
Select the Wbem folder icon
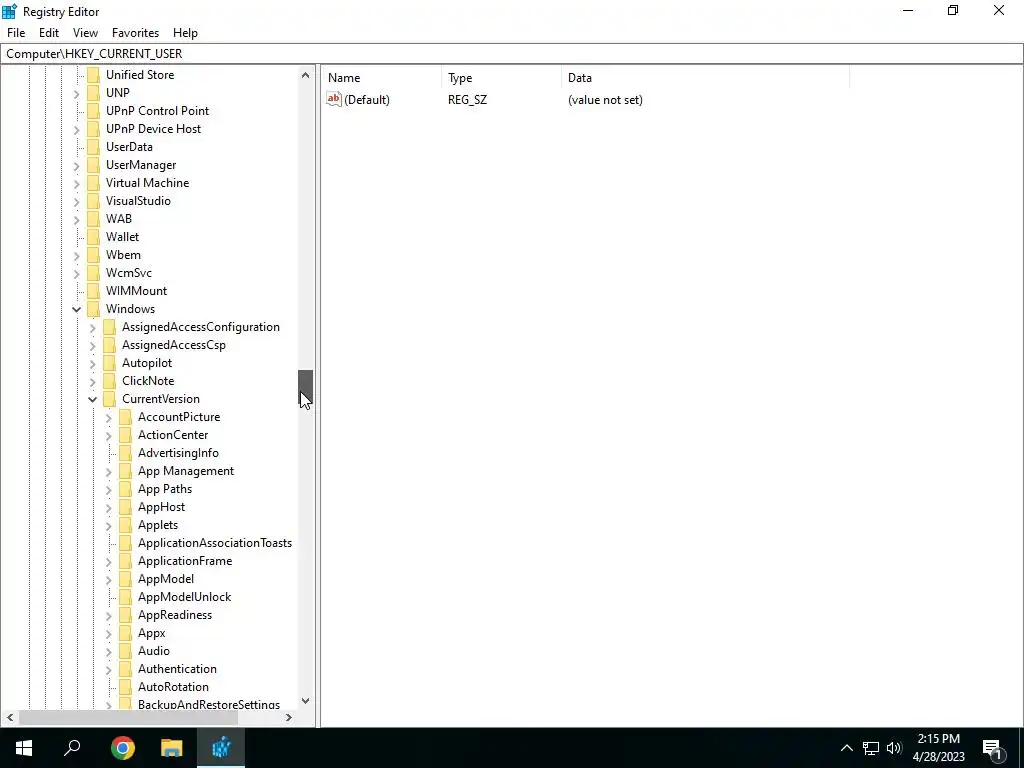tap(93, 255)
